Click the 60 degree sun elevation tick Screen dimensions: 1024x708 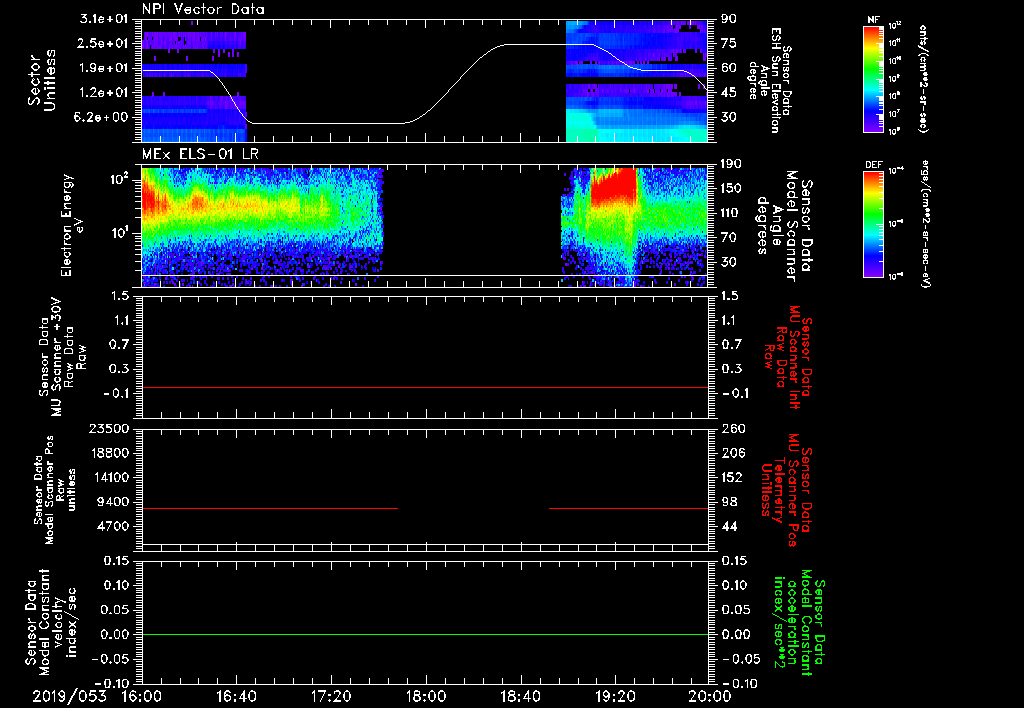pyautogui.click(x=728, y=68)
